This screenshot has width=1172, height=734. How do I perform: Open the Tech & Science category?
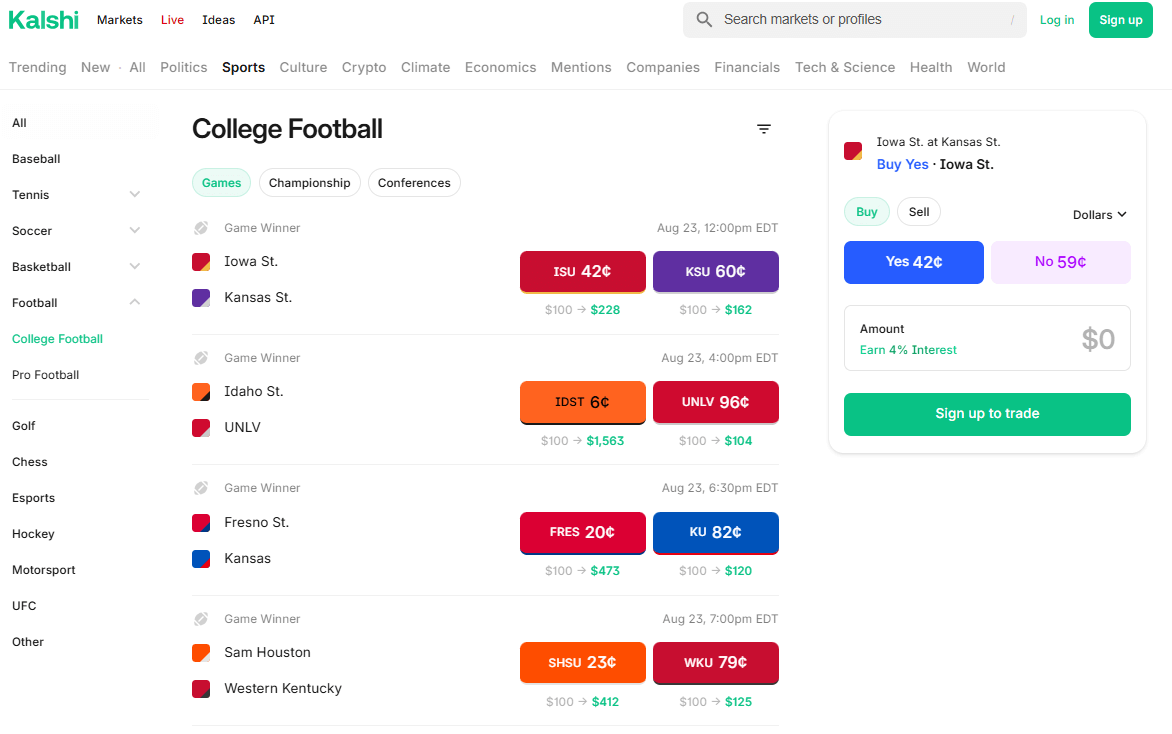tap(845, 67)
